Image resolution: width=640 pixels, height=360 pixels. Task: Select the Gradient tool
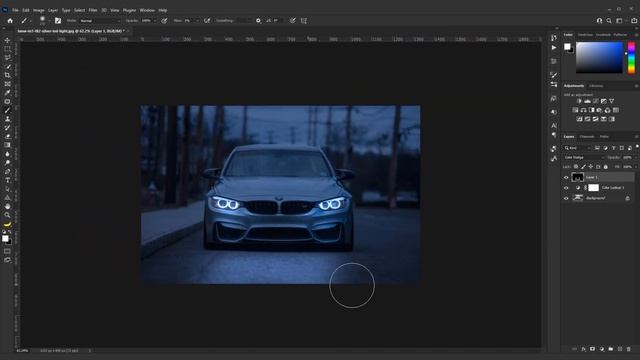[x=7, y=145]
